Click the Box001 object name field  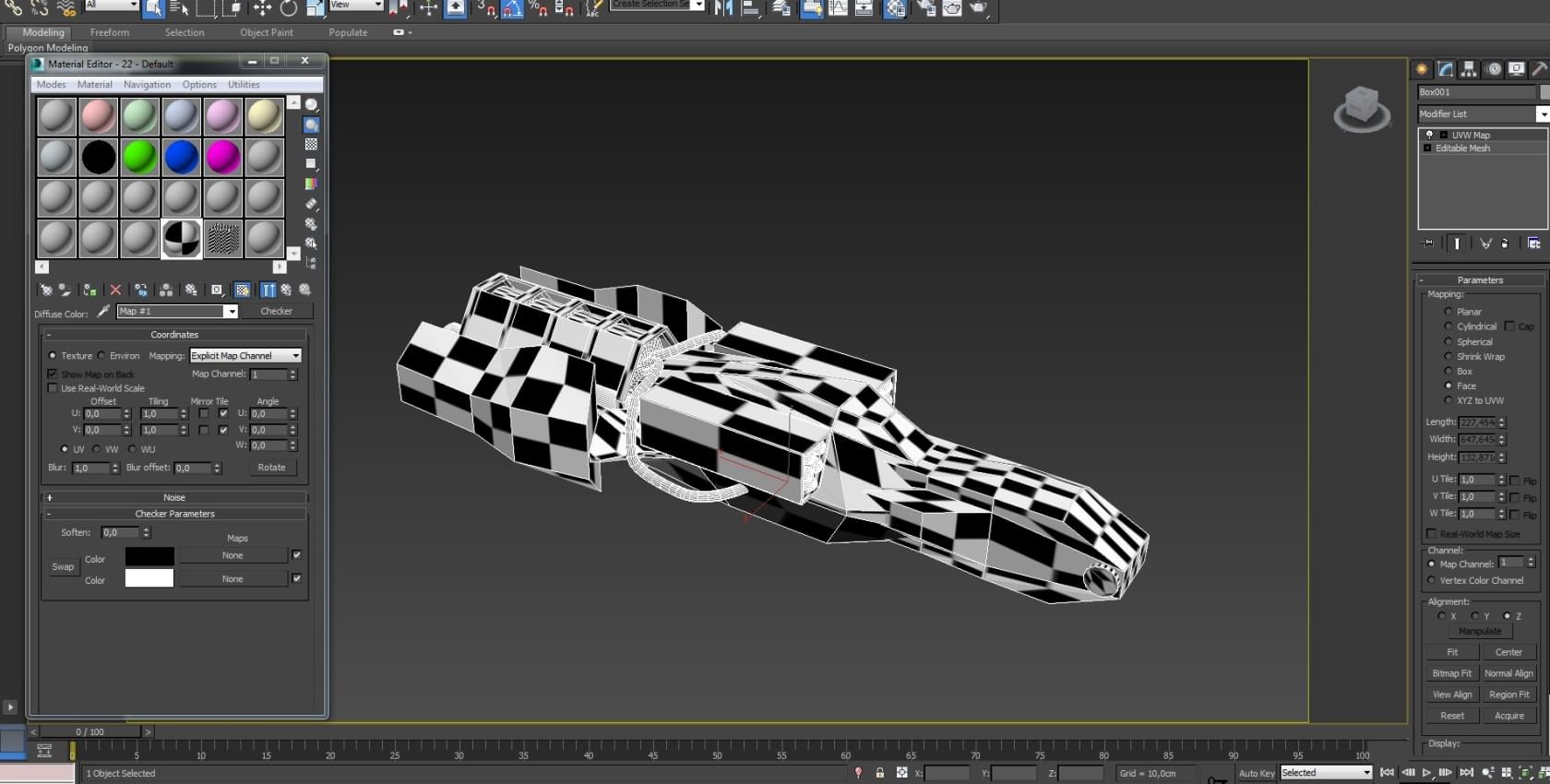click(x=1476, y=92)
